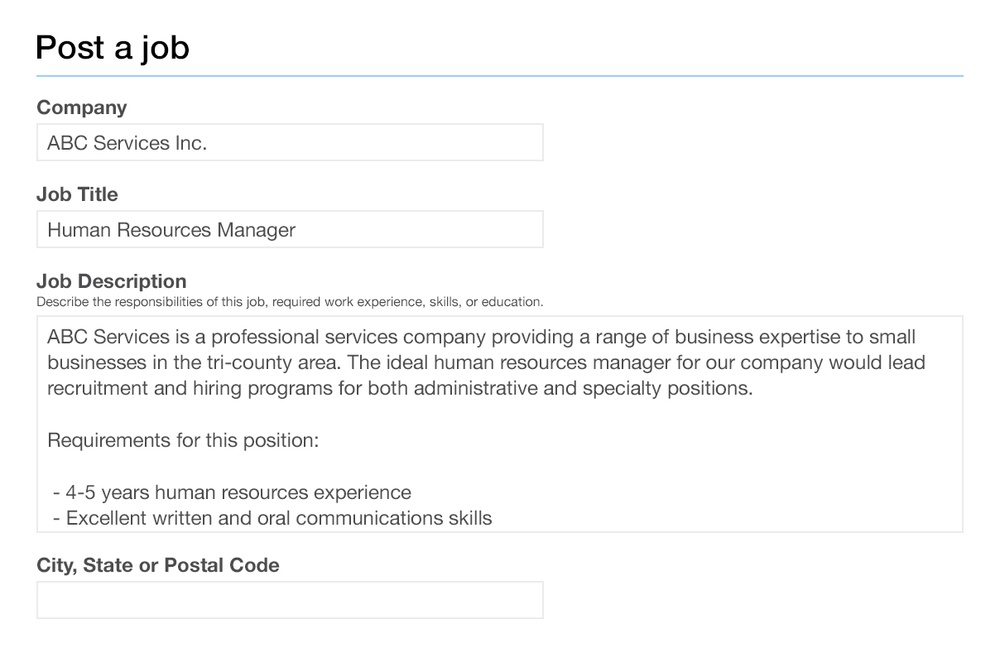
Task: Click the "Job Title" field label
Action: pyautogui.click(x=77, y=195)
